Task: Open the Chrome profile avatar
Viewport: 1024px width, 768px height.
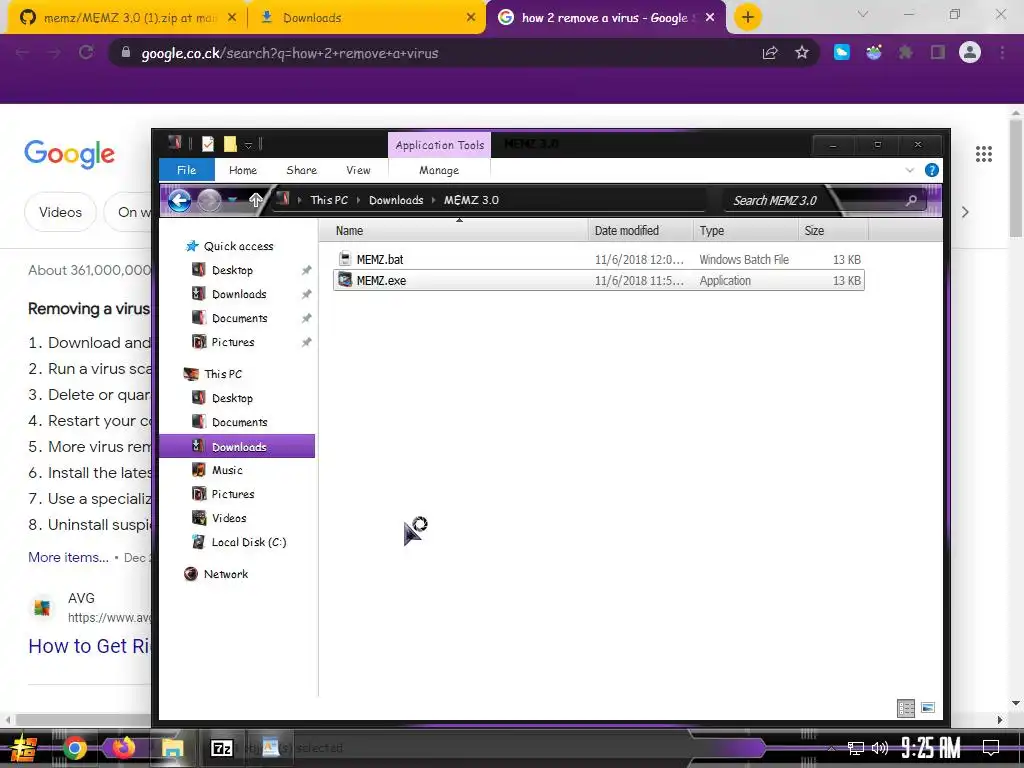Action: point(970,52)
